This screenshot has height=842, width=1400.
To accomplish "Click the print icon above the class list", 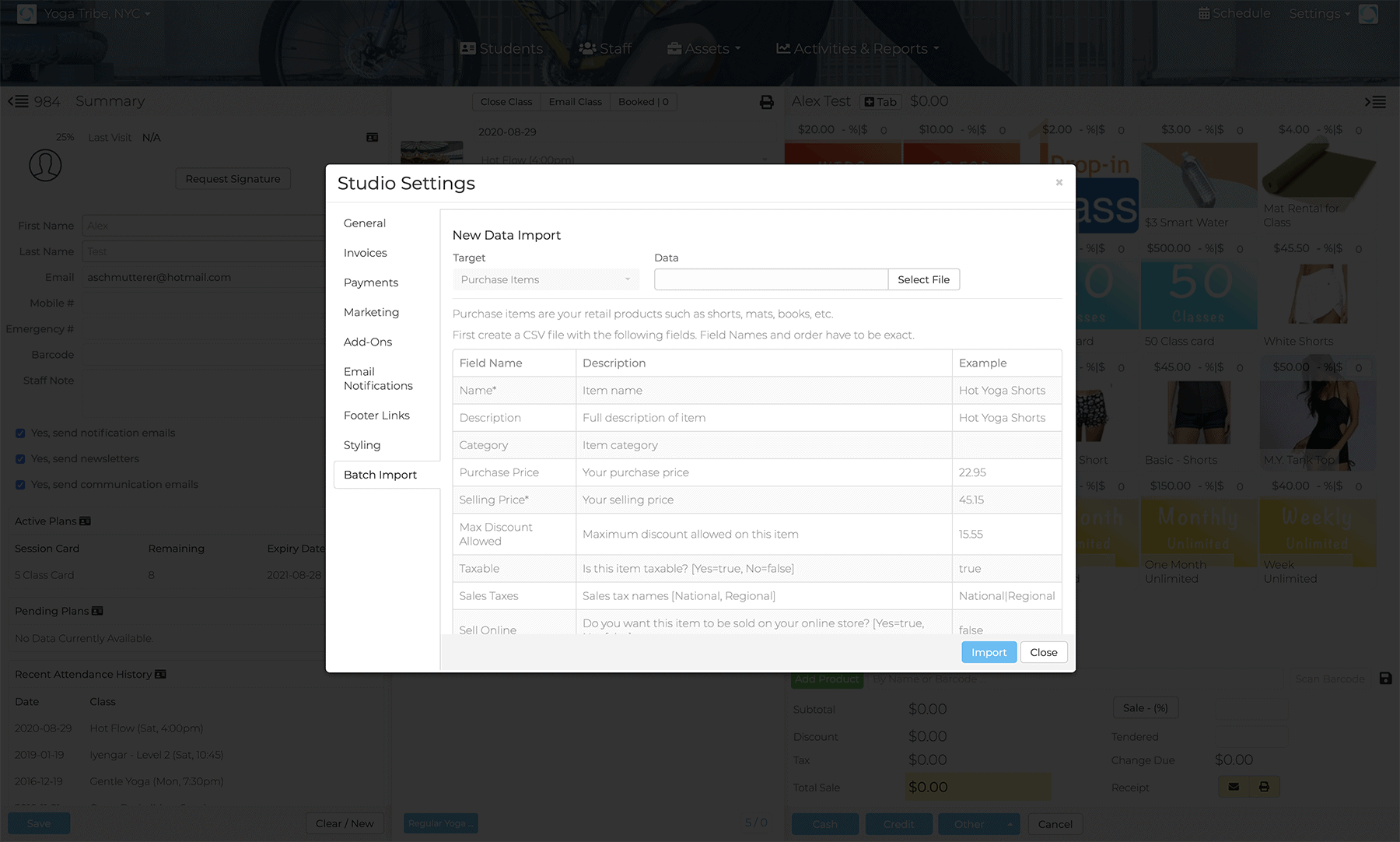I will point(766,102).
